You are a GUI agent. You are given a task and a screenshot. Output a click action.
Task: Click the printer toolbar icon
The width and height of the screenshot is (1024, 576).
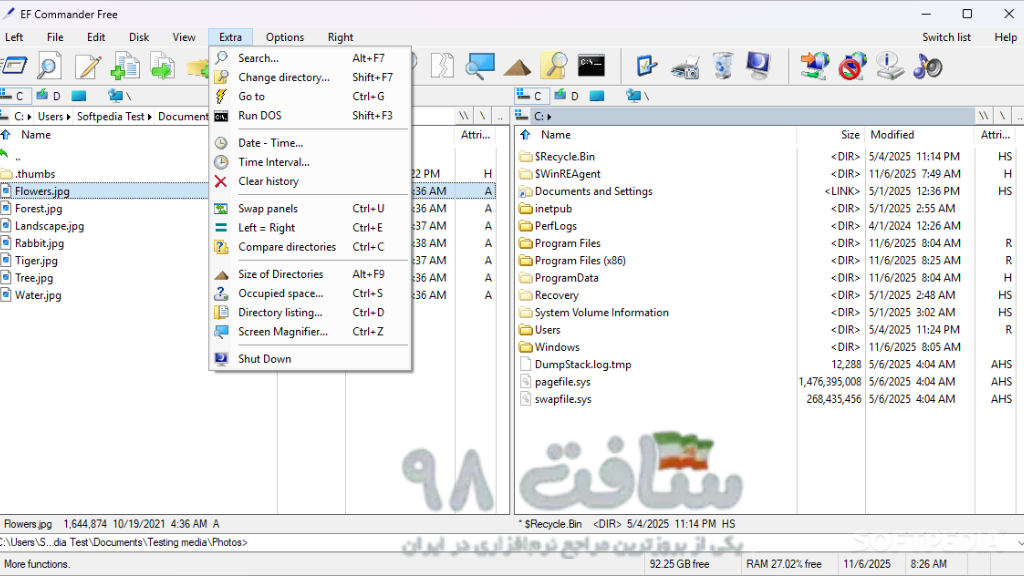(x=685, y=67)
